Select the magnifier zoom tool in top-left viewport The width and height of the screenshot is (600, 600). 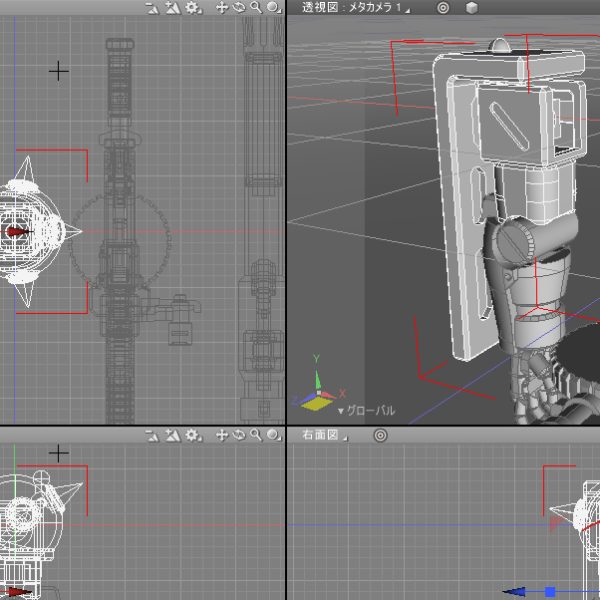[256, 7]
